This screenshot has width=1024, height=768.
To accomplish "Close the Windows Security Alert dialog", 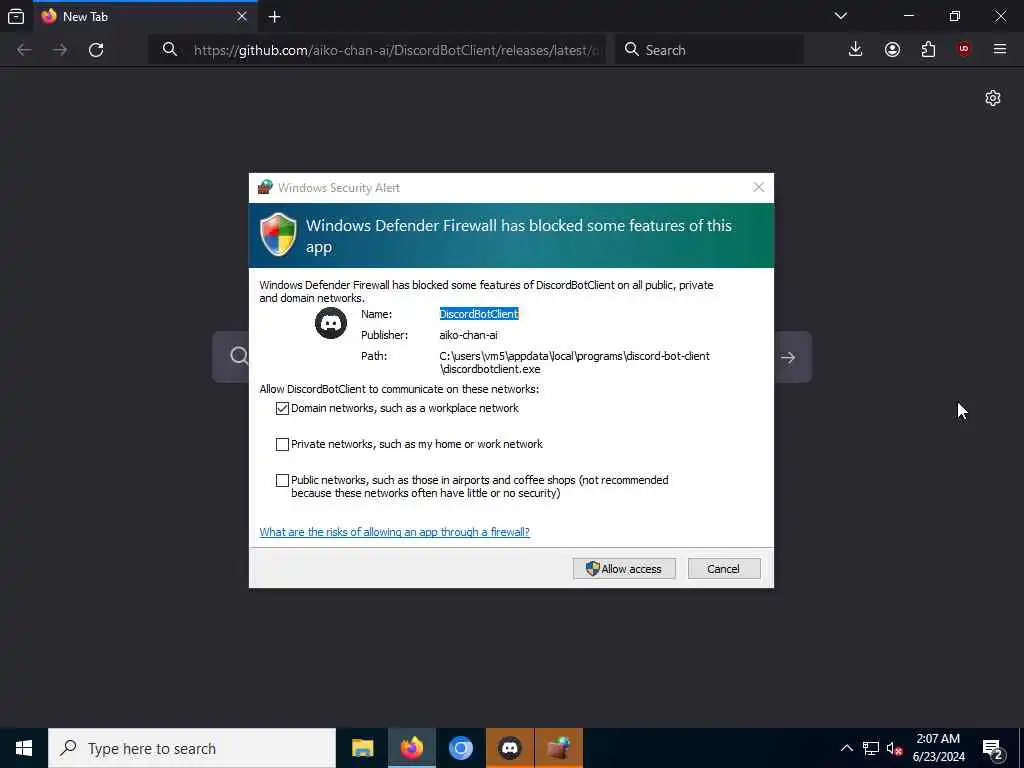I will click(x=758, y=187).
